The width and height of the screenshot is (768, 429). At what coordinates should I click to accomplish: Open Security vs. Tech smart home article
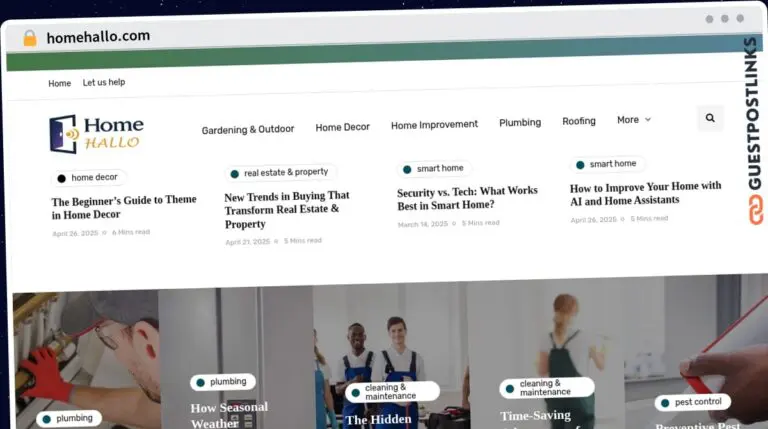[x=467, y=198]
